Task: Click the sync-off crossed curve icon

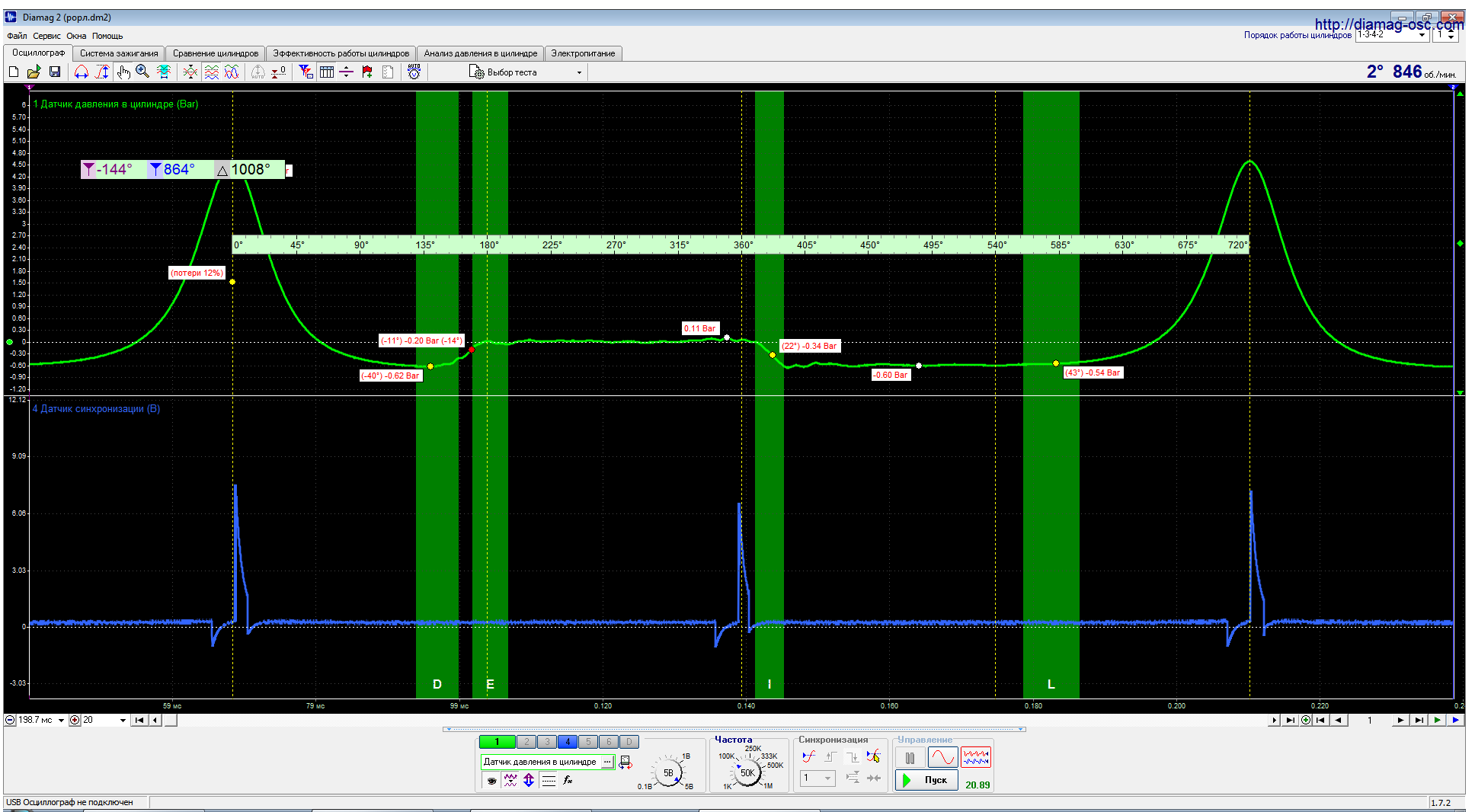Action: coord(874,756)
